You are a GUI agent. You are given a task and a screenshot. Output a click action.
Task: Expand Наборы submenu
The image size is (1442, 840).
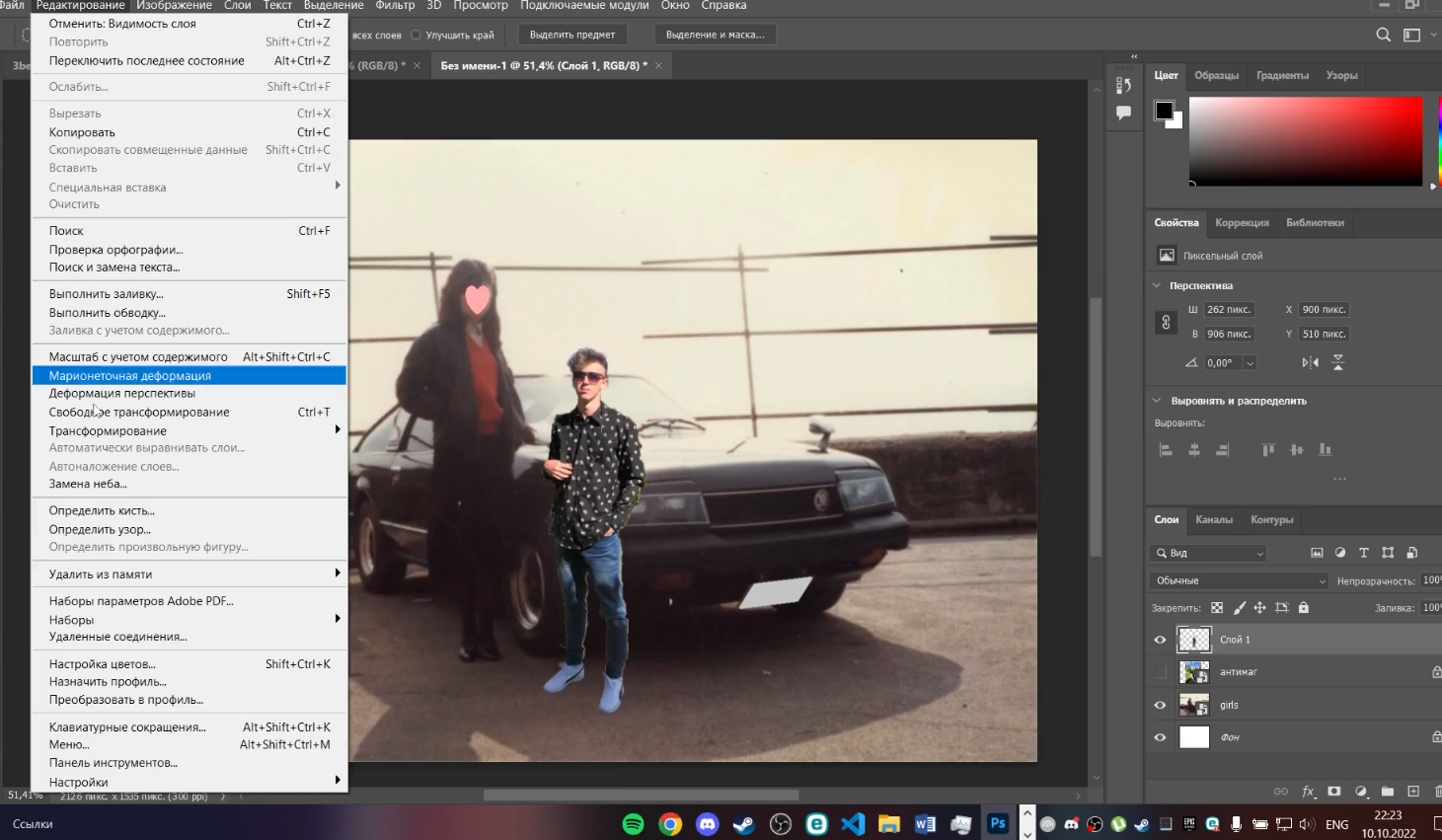189,619
